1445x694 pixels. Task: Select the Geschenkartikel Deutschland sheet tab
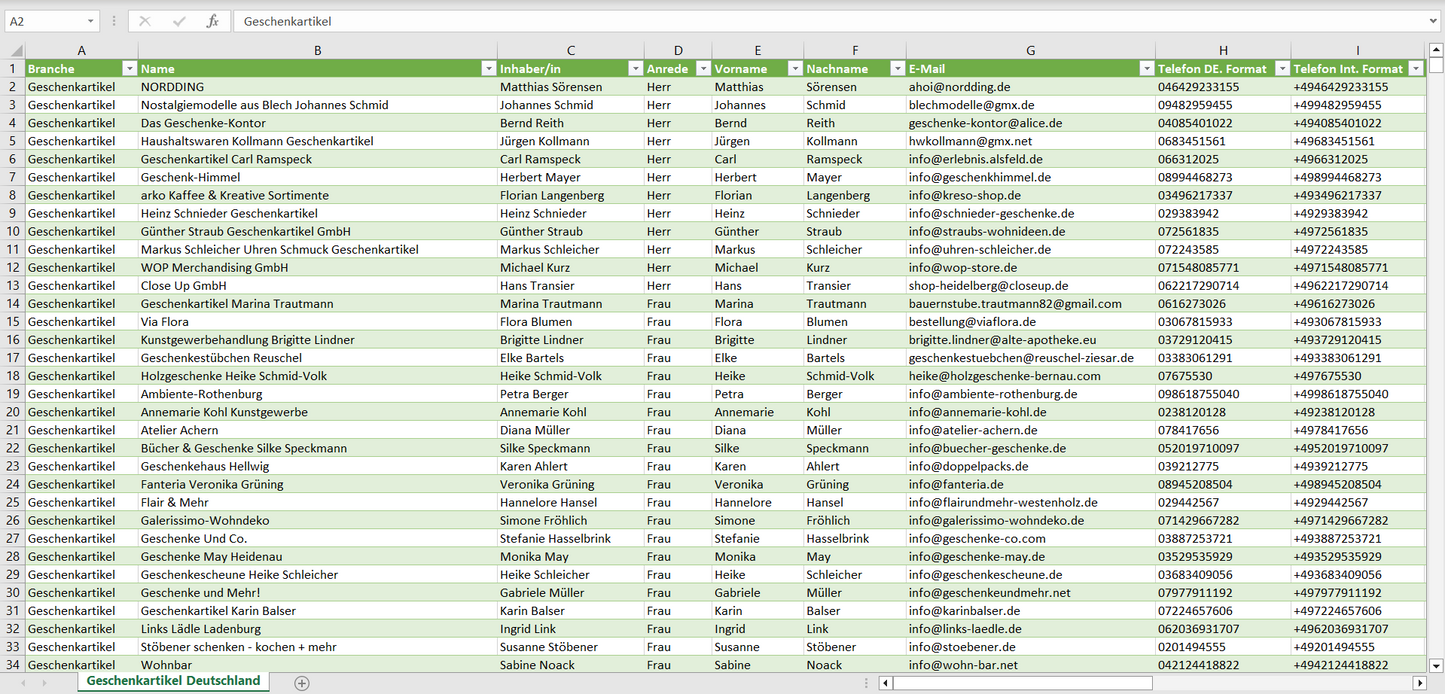pyautogui.click(x=173, y=681)
